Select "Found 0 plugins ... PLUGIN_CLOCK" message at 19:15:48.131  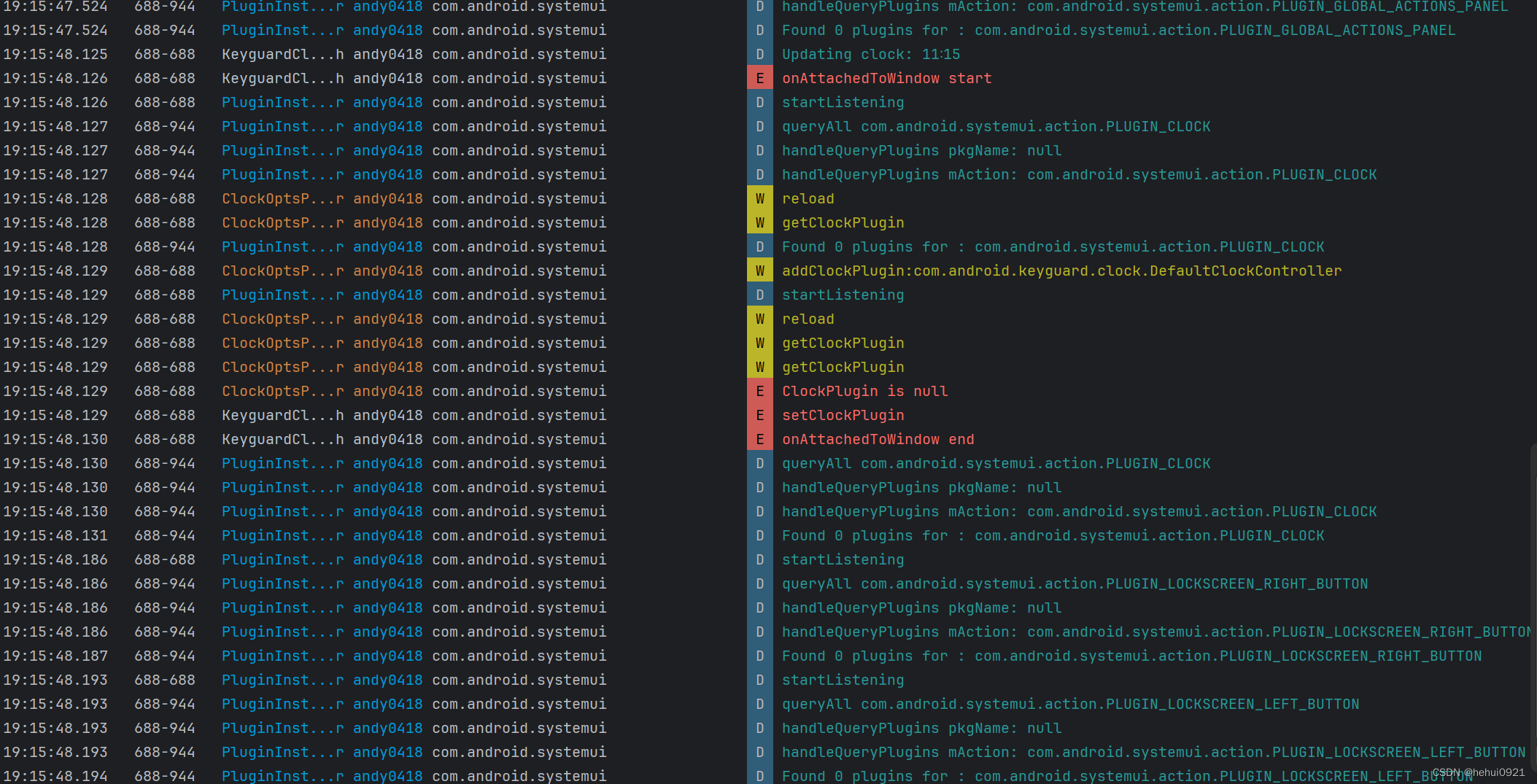click(x=1053, y=536)
